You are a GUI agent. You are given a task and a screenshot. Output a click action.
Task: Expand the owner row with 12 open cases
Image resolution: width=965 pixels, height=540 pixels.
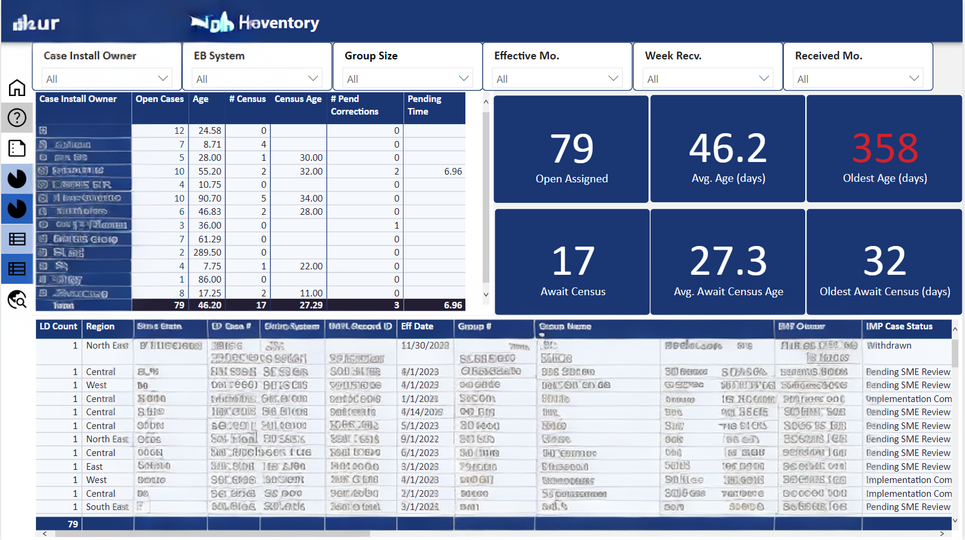point(42,131)
